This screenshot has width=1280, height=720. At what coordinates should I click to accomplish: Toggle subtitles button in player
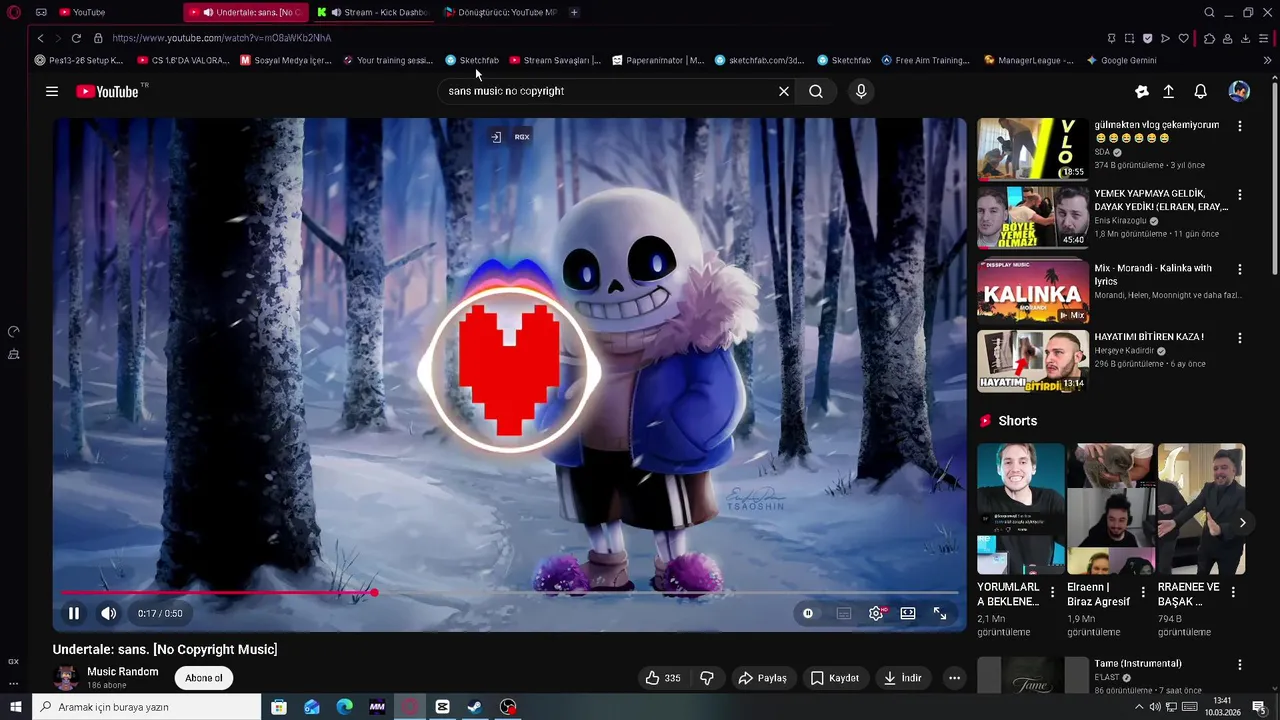[844, 613]
